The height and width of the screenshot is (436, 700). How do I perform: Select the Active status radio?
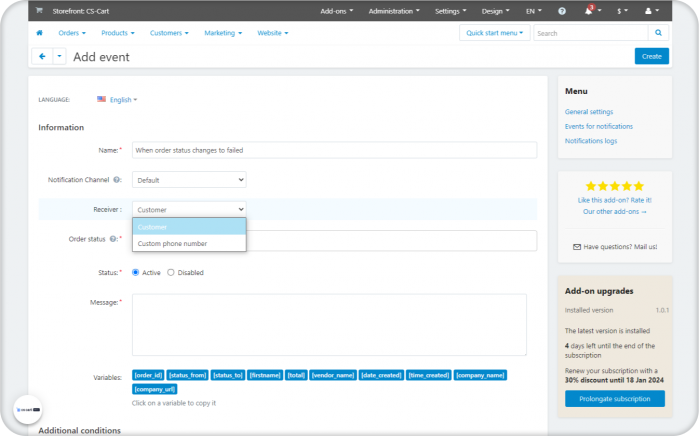135,272
